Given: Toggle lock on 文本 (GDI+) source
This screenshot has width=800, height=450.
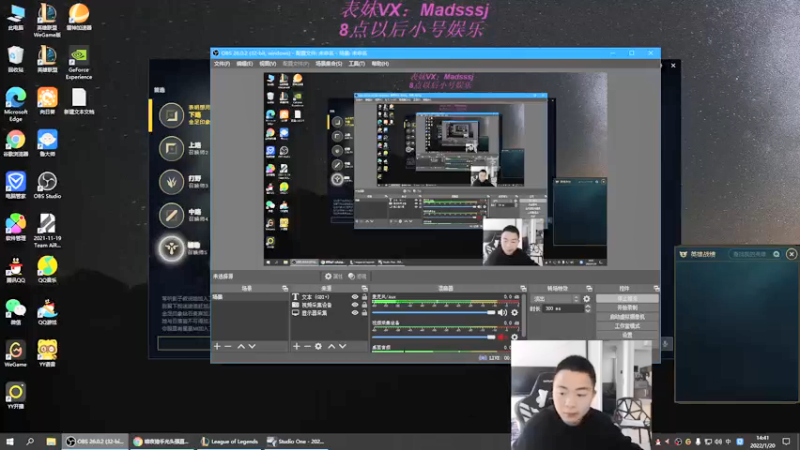Looking at the screenshot, I should point(364,296).
